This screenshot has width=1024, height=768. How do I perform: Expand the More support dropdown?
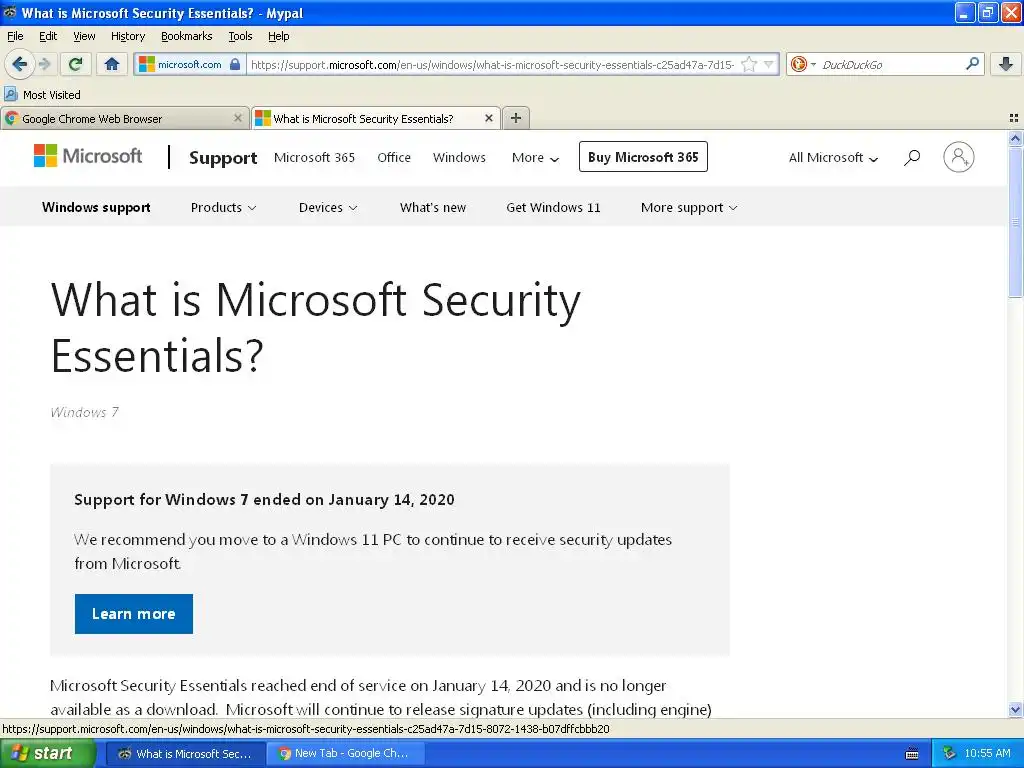point(689,208)
